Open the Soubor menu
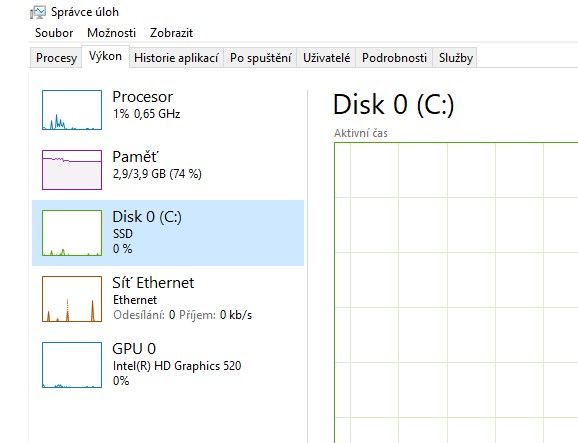 pyautogui.click(x=54, y=33)
